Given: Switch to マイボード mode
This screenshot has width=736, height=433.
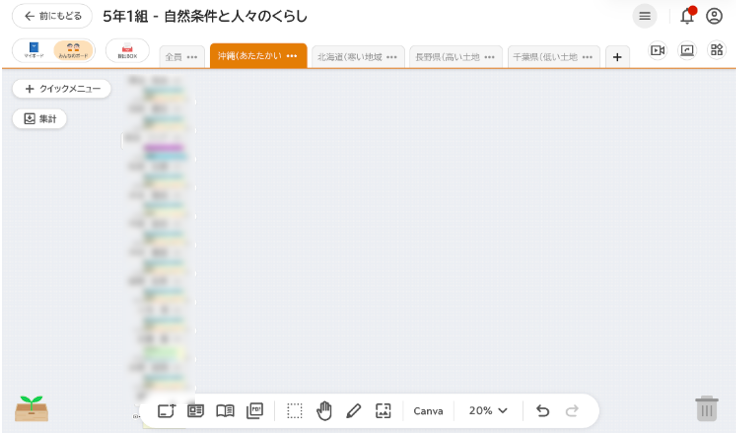Looking at the screenshot, I should coord(34,51).
